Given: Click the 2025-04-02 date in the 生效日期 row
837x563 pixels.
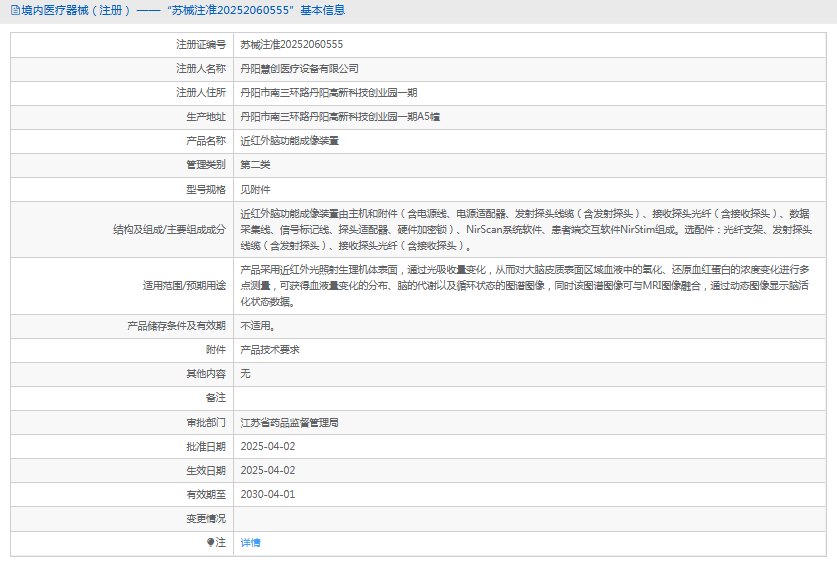Looking at the screenshot, I should click(x=267, y=471).
